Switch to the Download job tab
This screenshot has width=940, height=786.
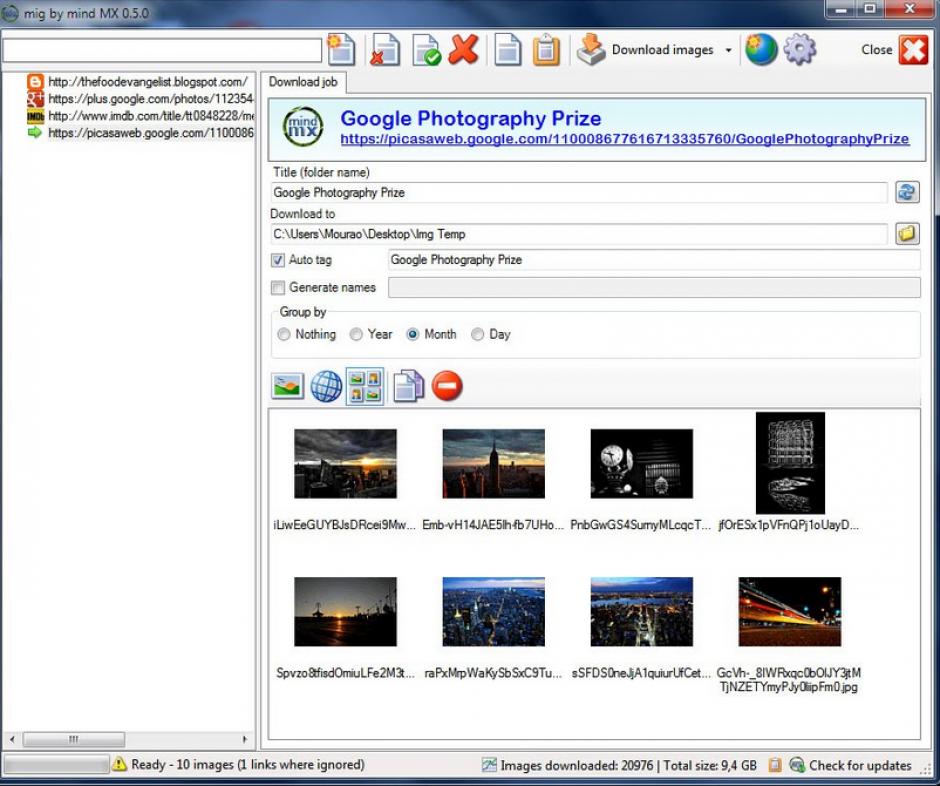click(303, 82)
